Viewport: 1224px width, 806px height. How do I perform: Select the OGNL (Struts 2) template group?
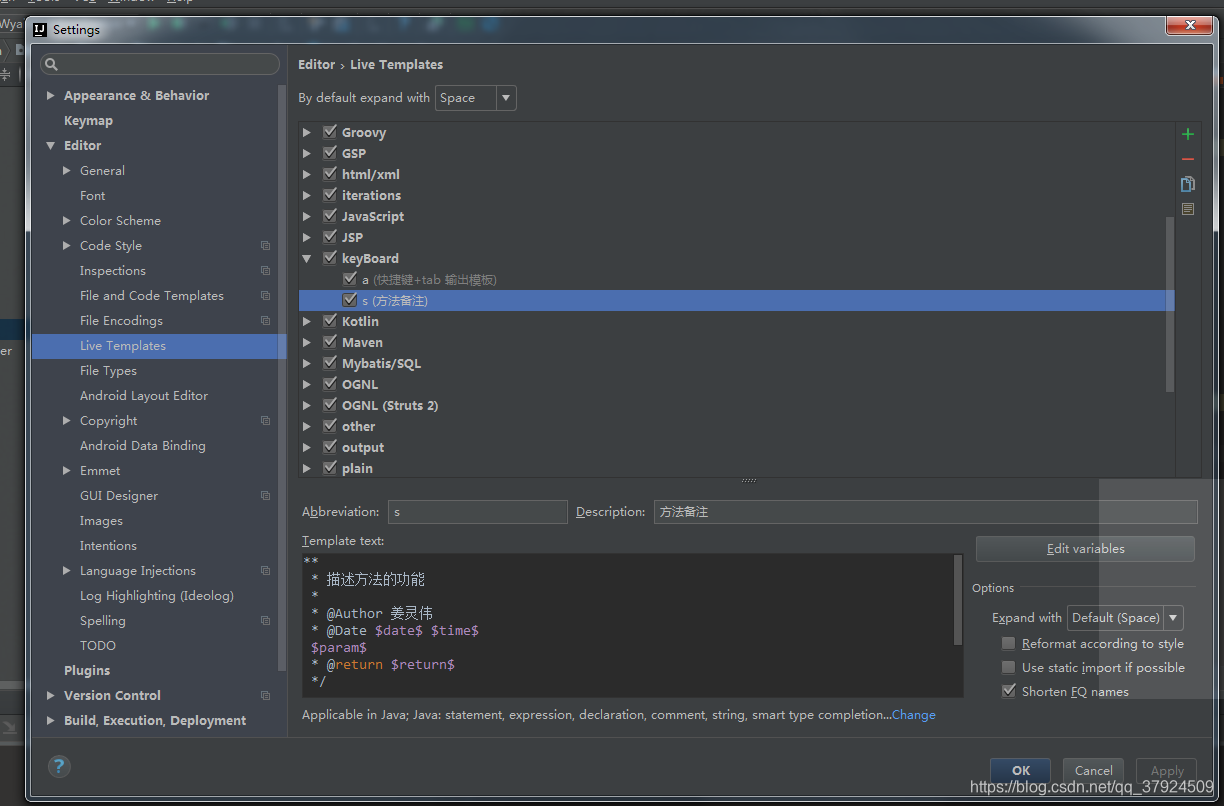coord(390,405)
